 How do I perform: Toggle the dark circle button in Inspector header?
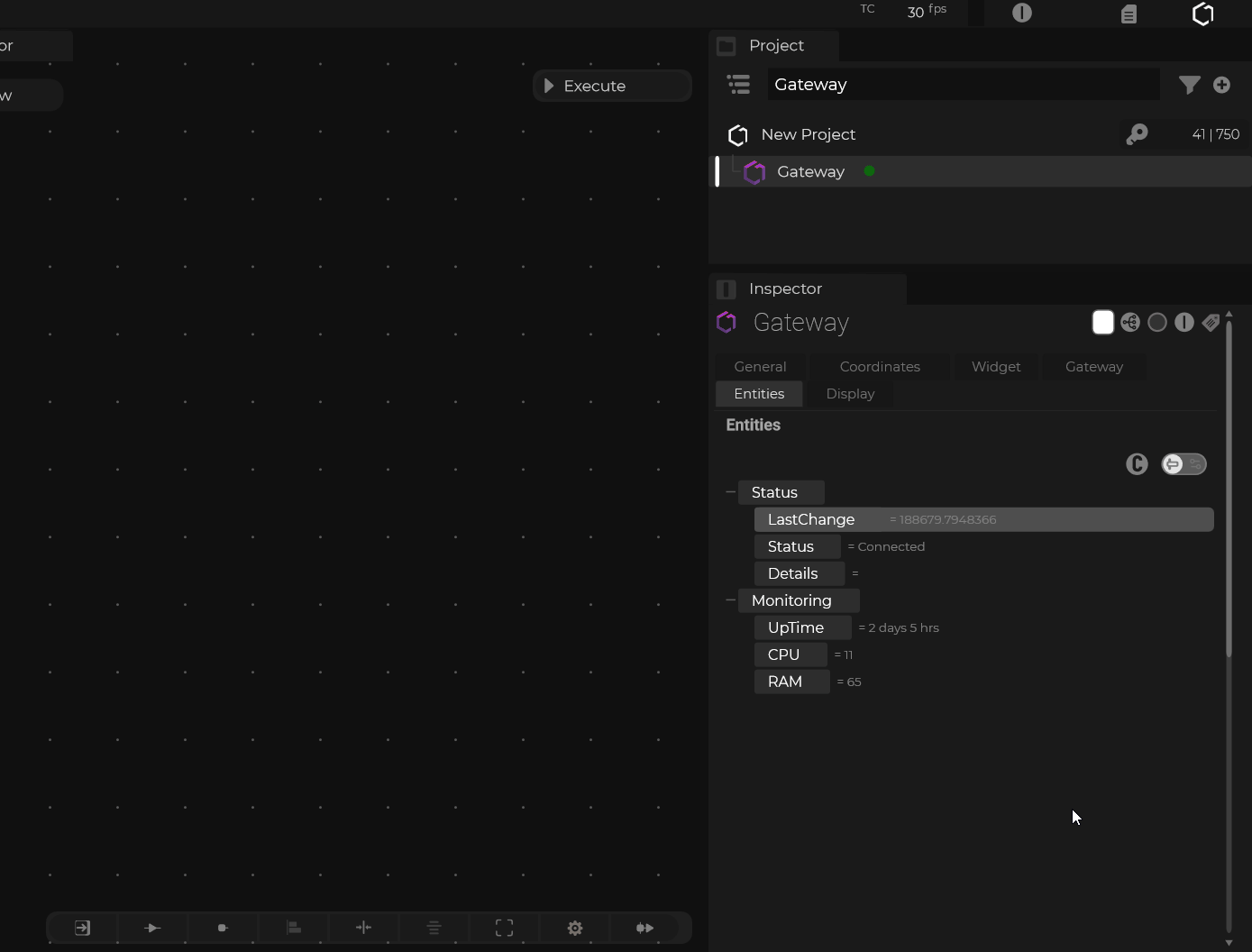pos(1157,323)
